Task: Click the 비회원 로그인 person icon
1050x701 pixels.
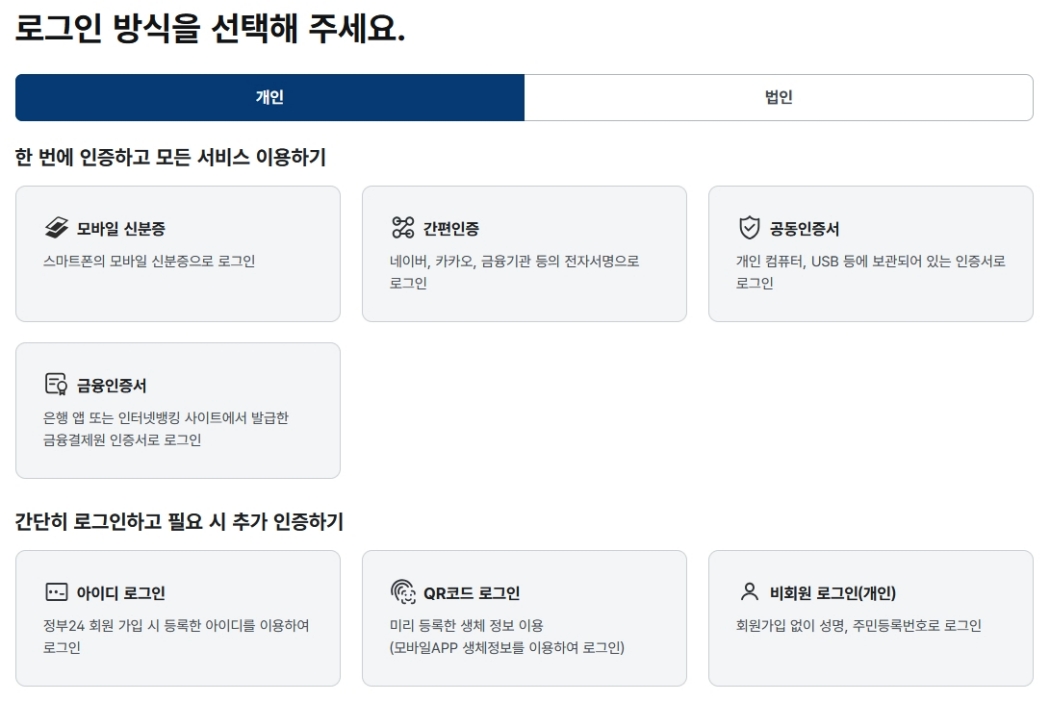Action: (749, 592)
